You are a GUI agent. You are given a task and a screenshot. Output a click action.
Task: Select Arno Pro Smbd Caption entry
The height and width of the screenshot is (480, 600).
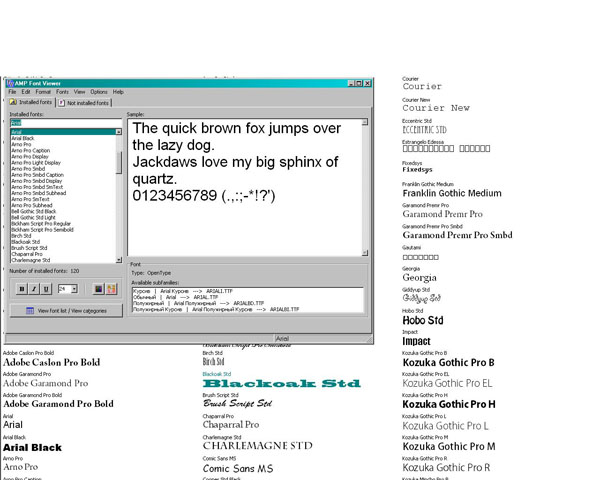(x=63, y=175)
